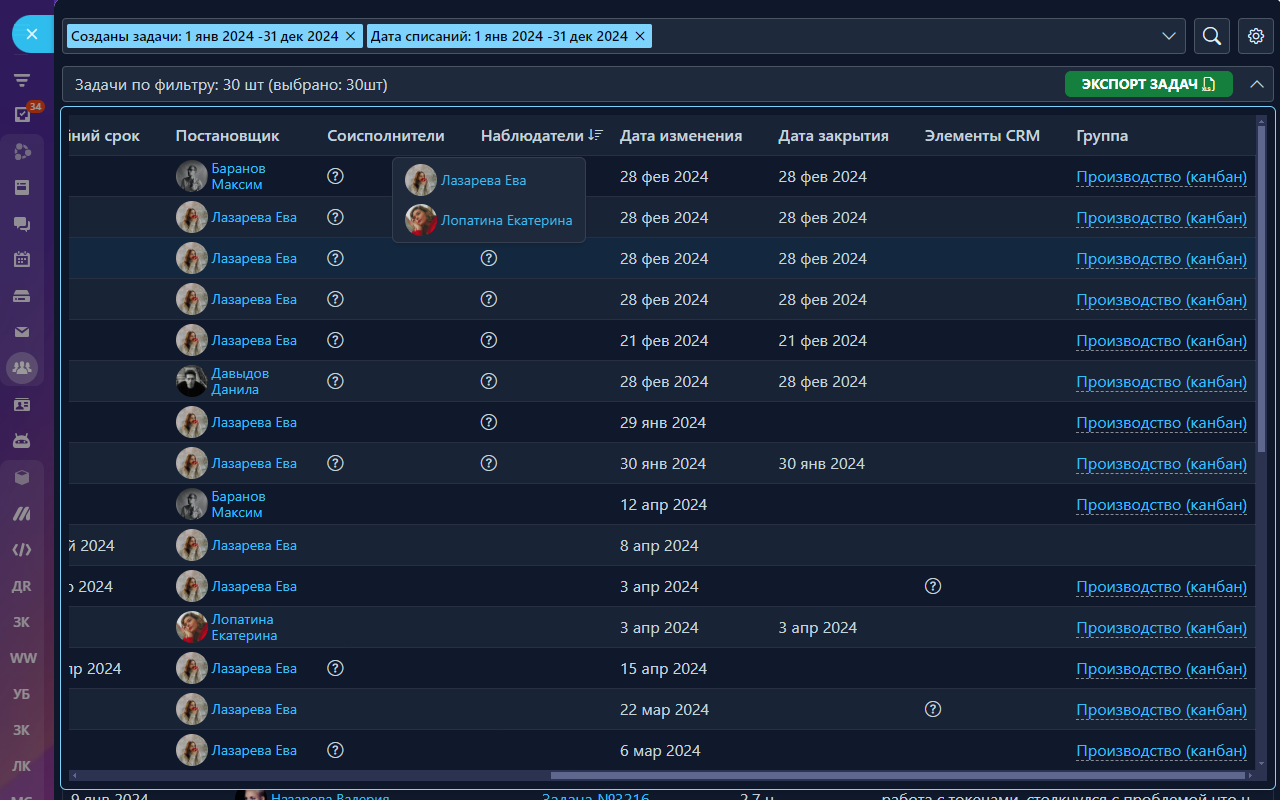
Task: Click the Наблюдатели question icon in the 30 янв 2024 row
Action: coord(489,463)
